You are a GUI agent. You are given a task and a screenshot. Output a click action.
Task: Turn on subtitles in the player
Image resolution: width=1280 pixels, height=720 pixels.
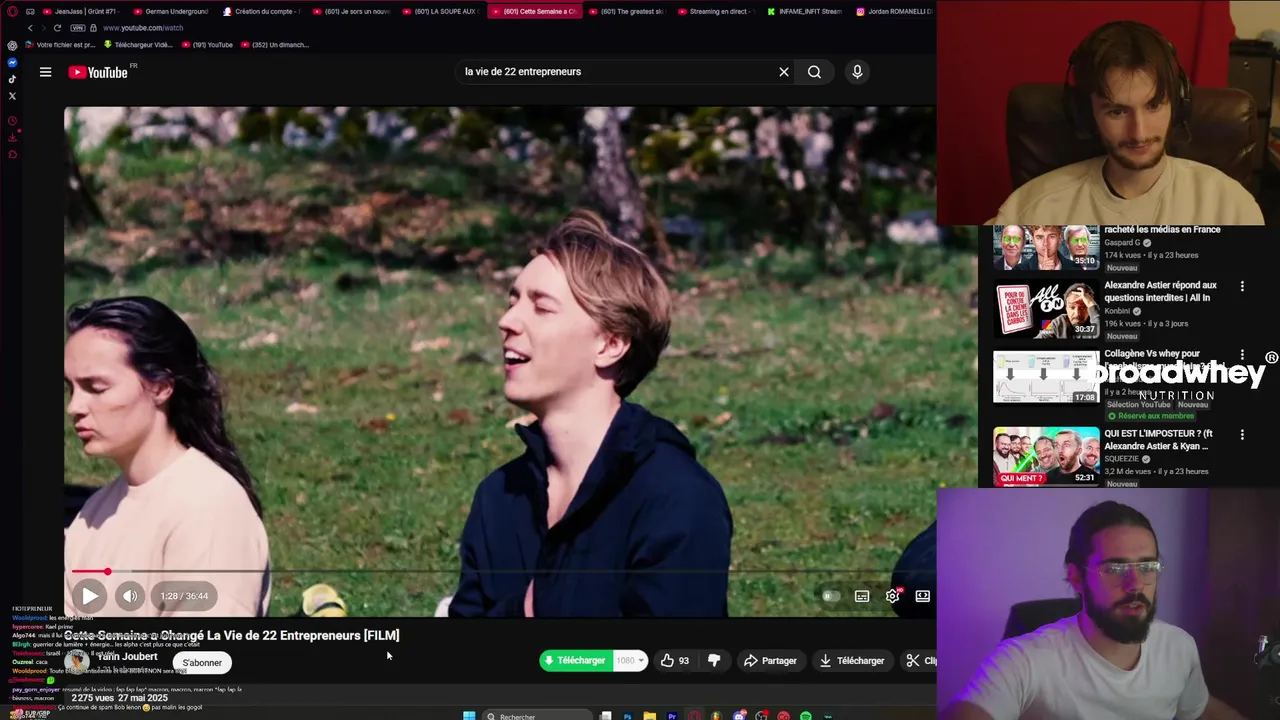tap(862, 596)
